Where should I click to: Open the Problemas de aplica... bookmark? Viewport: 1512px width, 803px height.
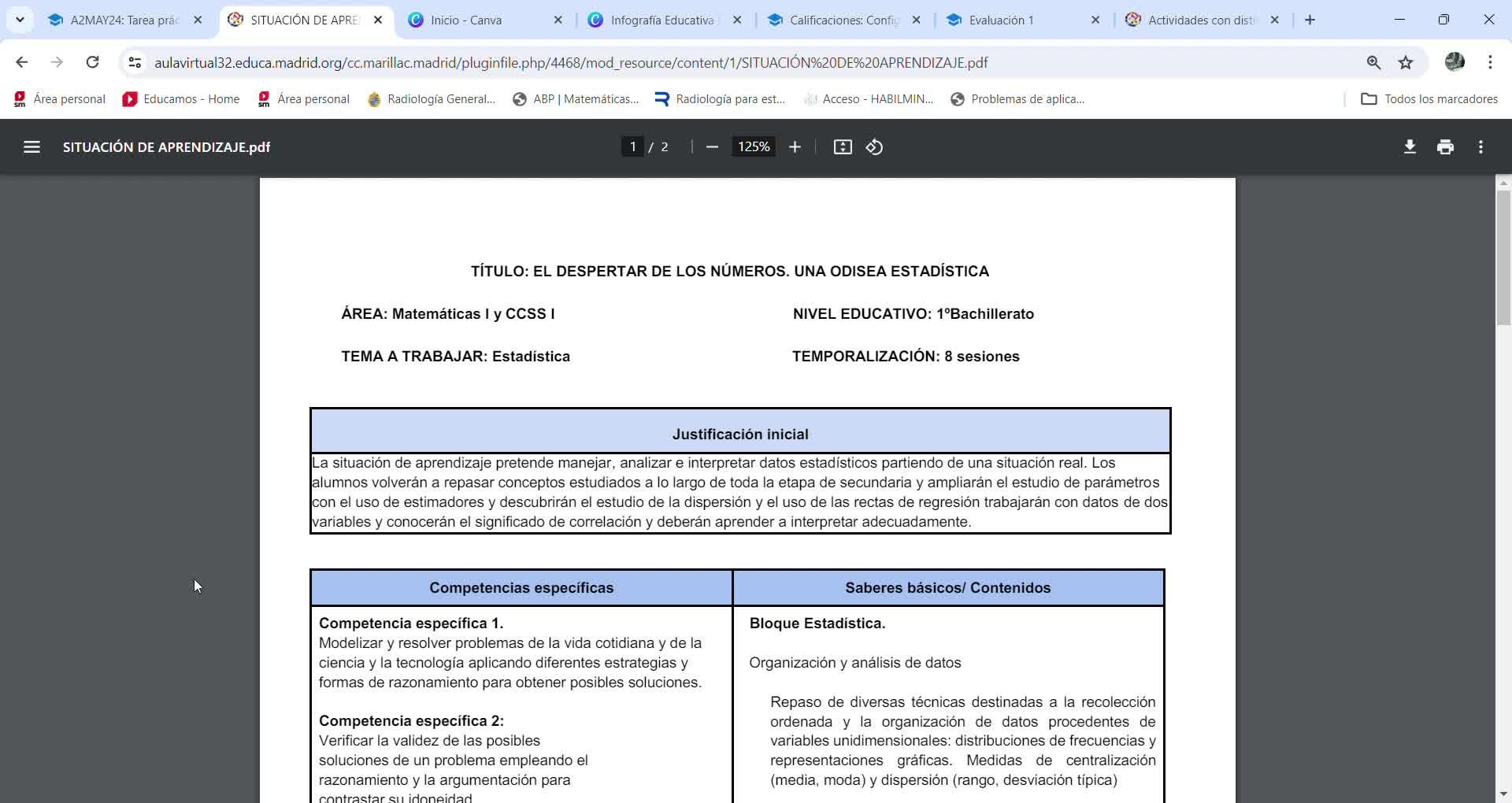tap(1017, 99)
